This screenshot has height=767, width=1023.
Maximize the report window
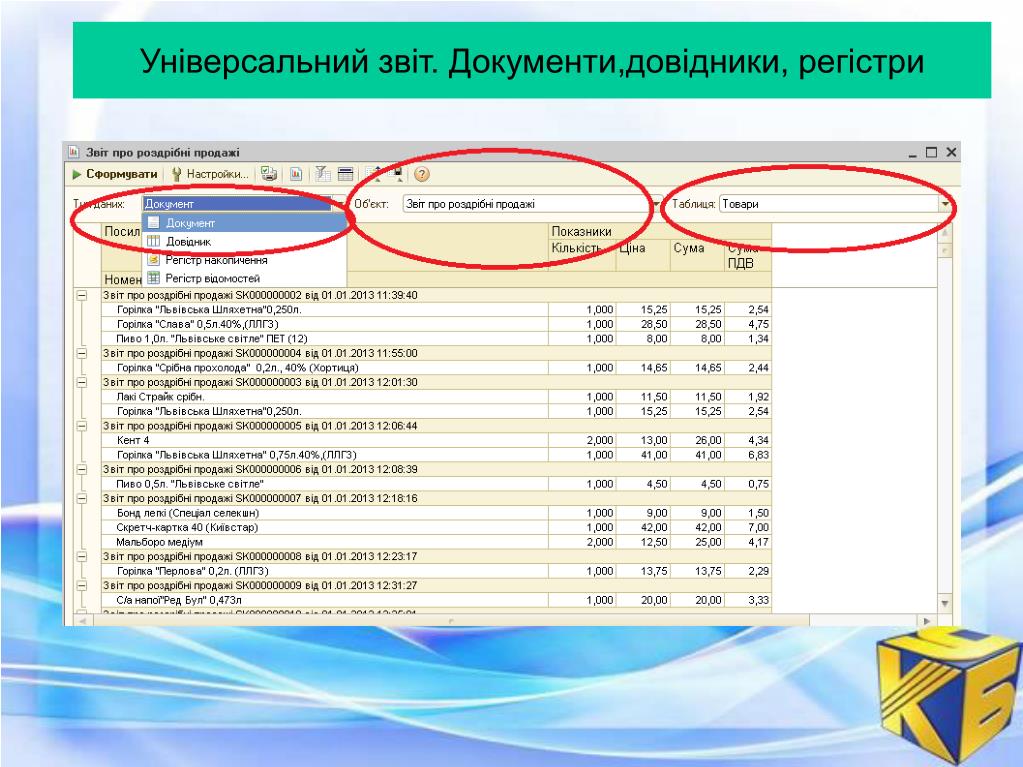932,153
